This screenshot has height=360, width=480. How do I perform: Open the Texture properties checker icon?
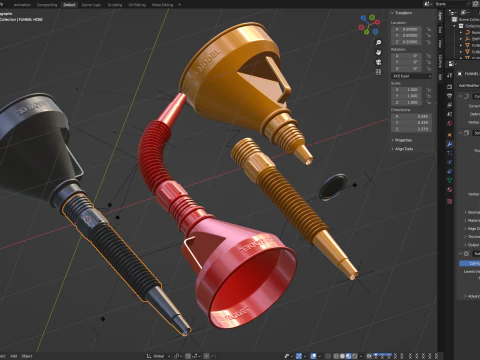449,201
